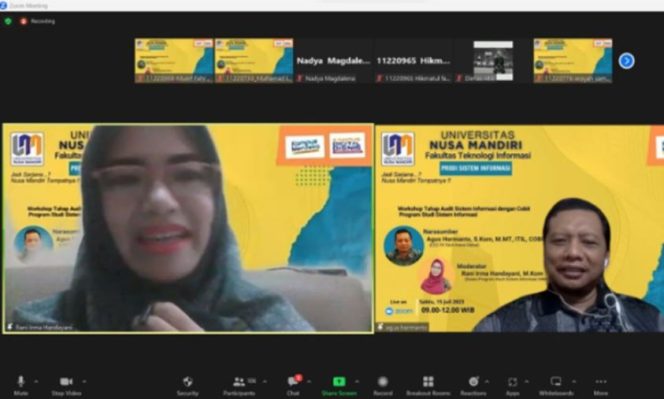Expand caret next to Participants
Image resolution: width=664 pixels, height=399 pixels.
(265, 382)
